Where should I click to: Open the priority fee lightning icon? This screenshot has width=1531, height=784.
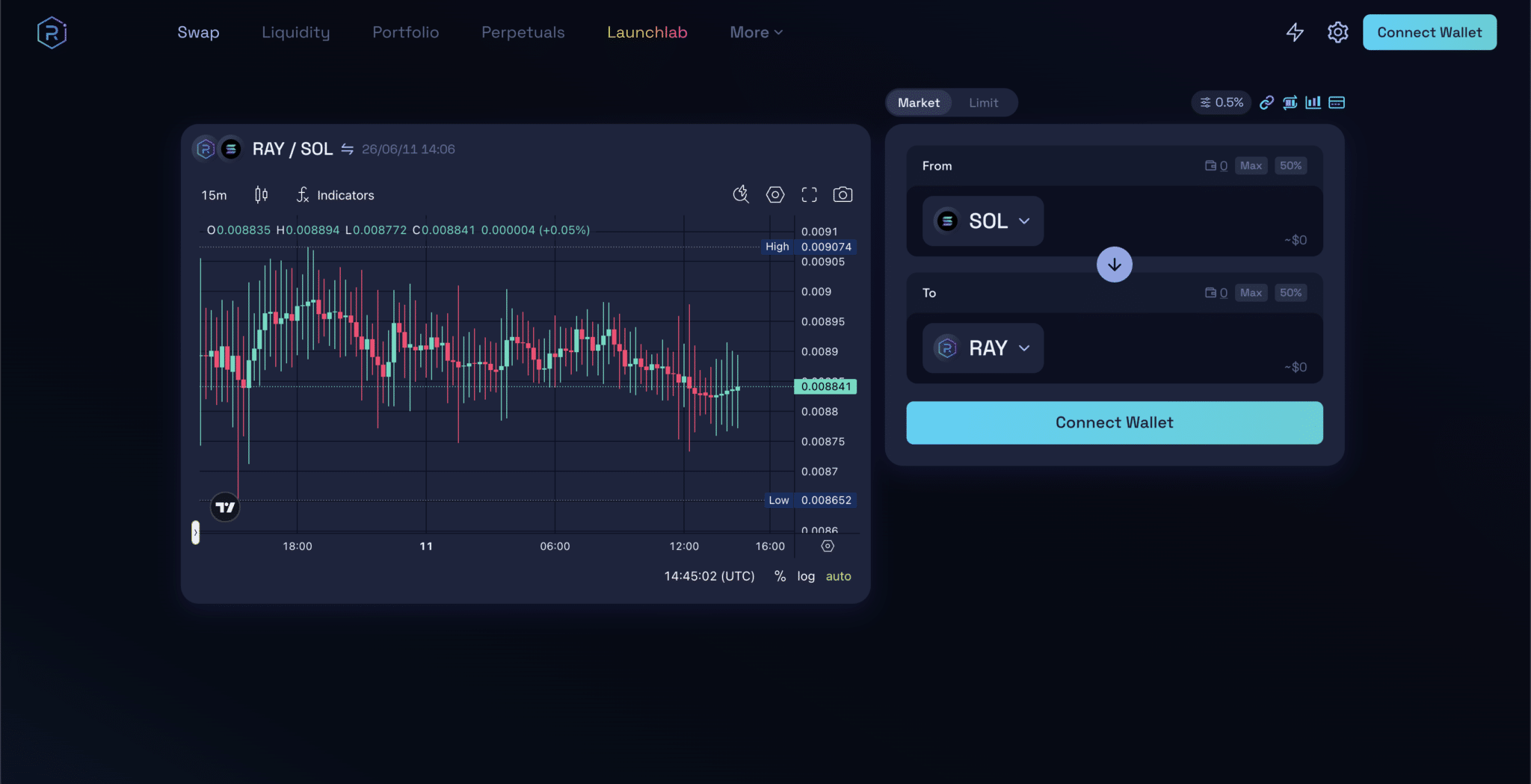click(1295, 32)
